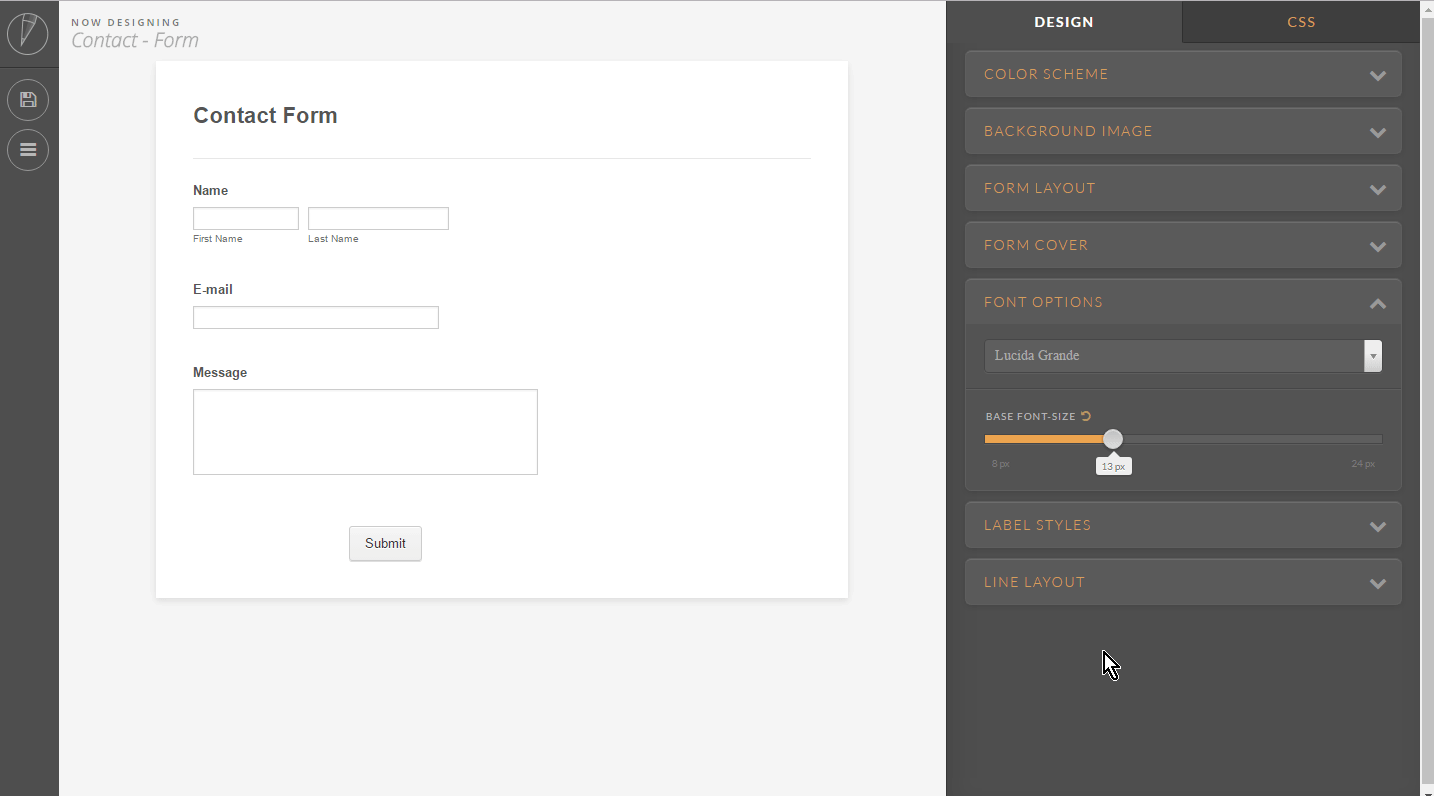1434x796 pixels.
Task: Expand the Color Scheme section
Action: pyautogui.click(x=1183, y=74)
